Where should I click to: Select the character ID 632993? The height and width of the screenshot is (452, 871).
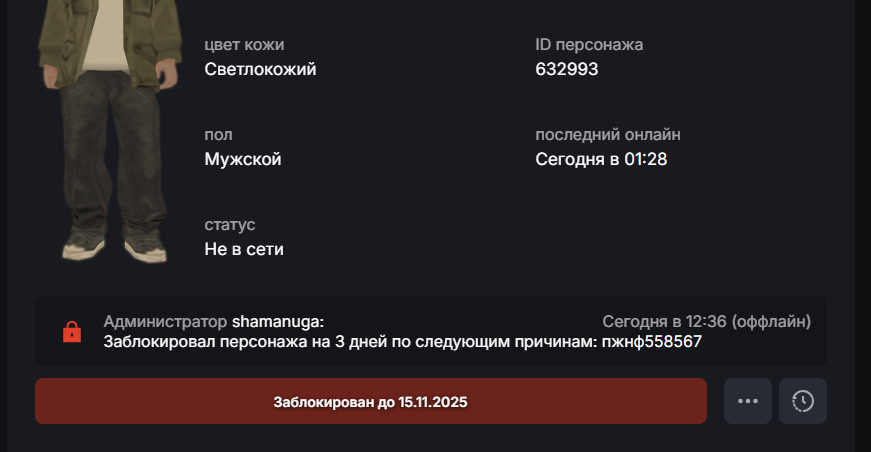pyautogui.click(x=567, y=69)
